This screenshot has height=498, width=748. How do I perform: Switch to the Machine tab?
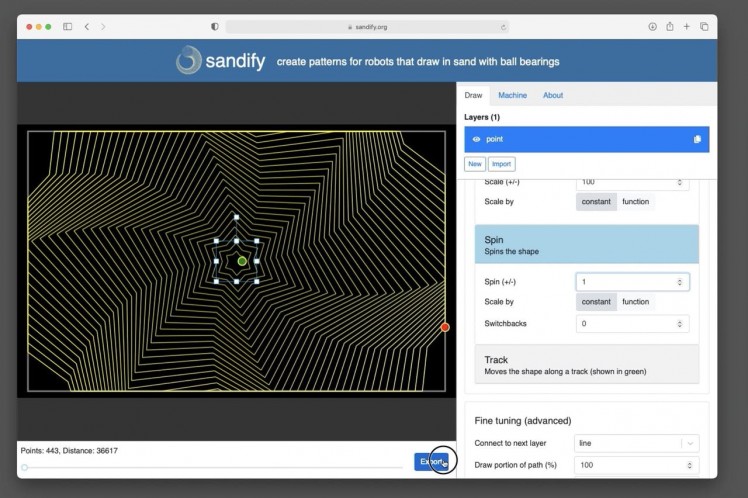tap(512, 95)
